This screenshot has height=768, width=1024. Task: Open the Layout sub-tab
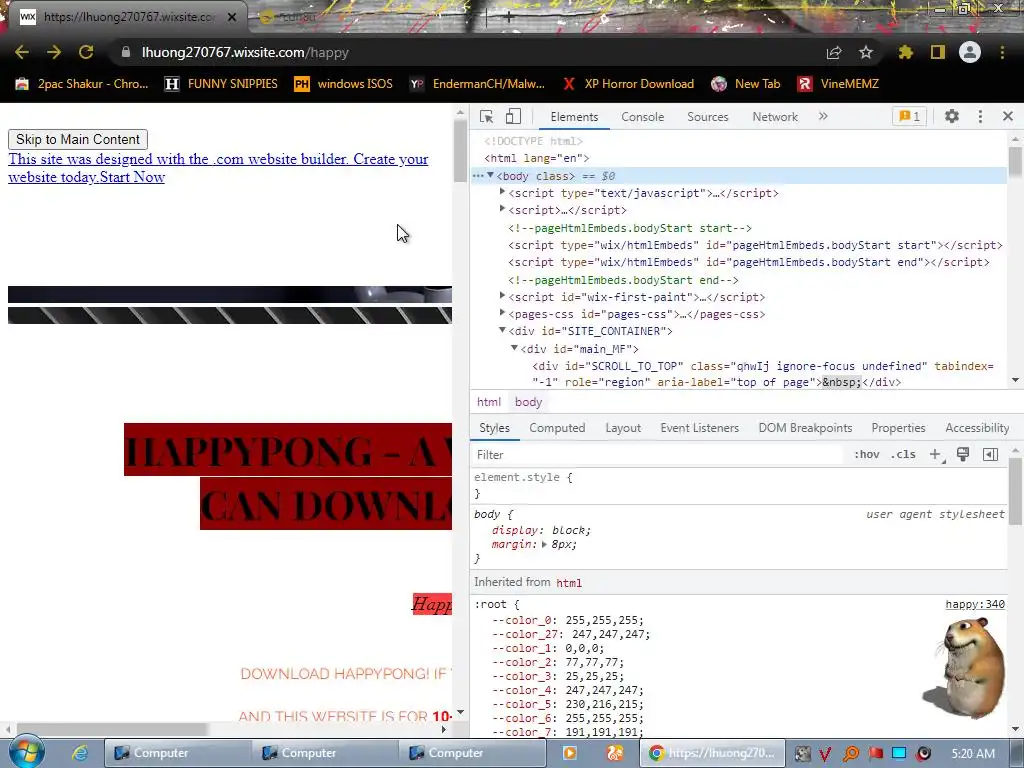click(623, 428)
